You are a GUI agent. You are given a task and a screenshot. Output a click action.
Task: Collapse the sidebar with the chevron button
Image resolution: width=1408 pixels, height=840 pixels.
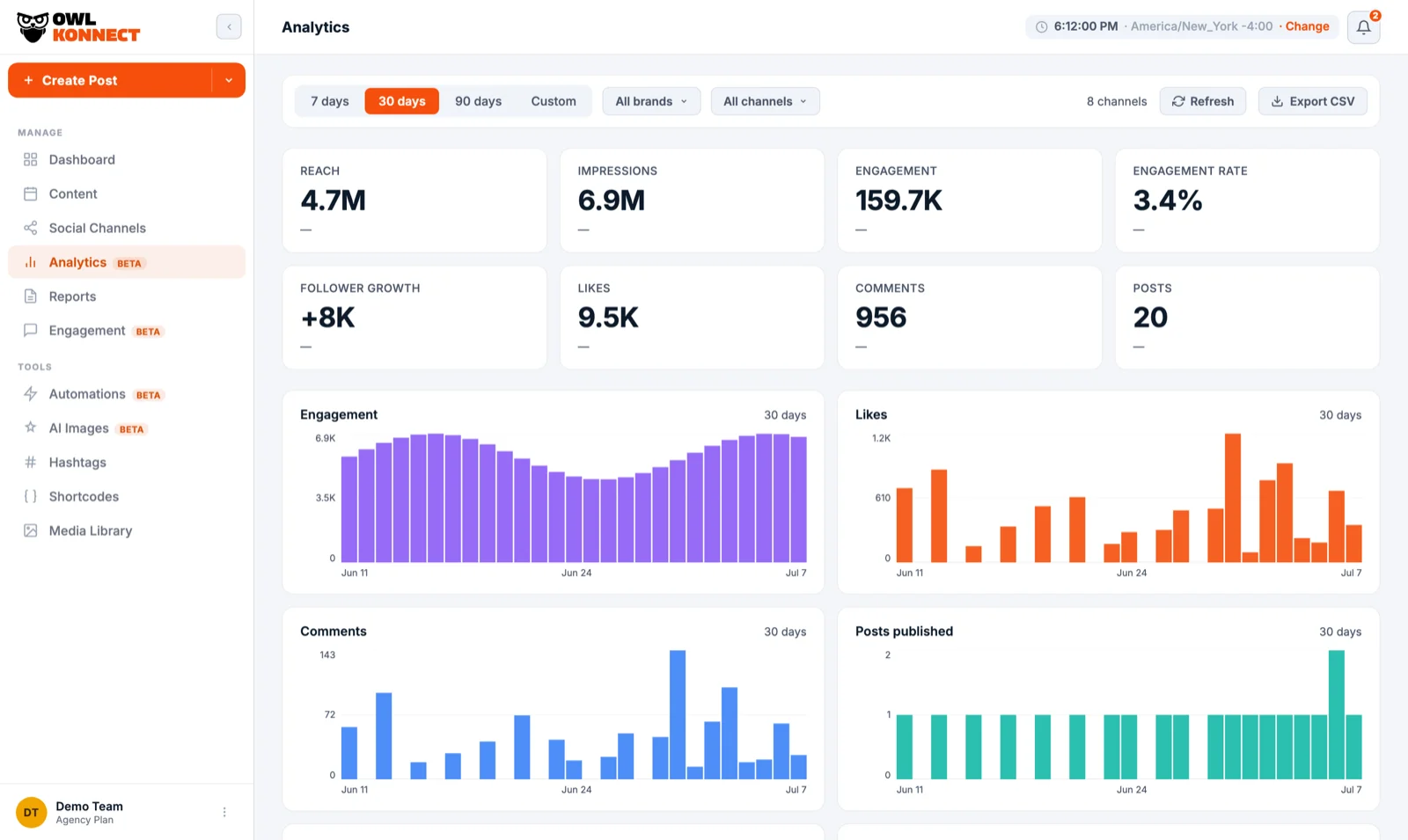229,26
